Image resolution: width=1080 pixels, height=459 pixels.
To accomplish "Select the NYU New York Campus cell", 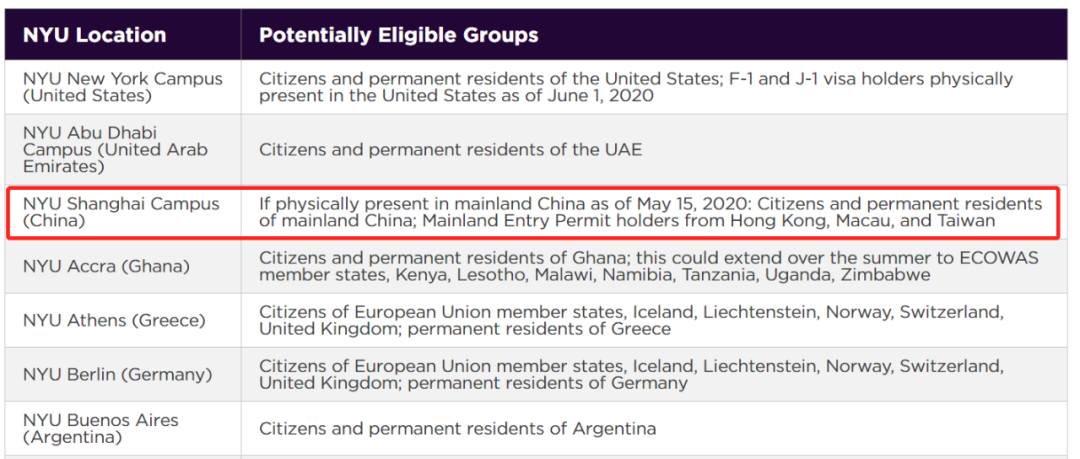I will [x=123, y=87].
